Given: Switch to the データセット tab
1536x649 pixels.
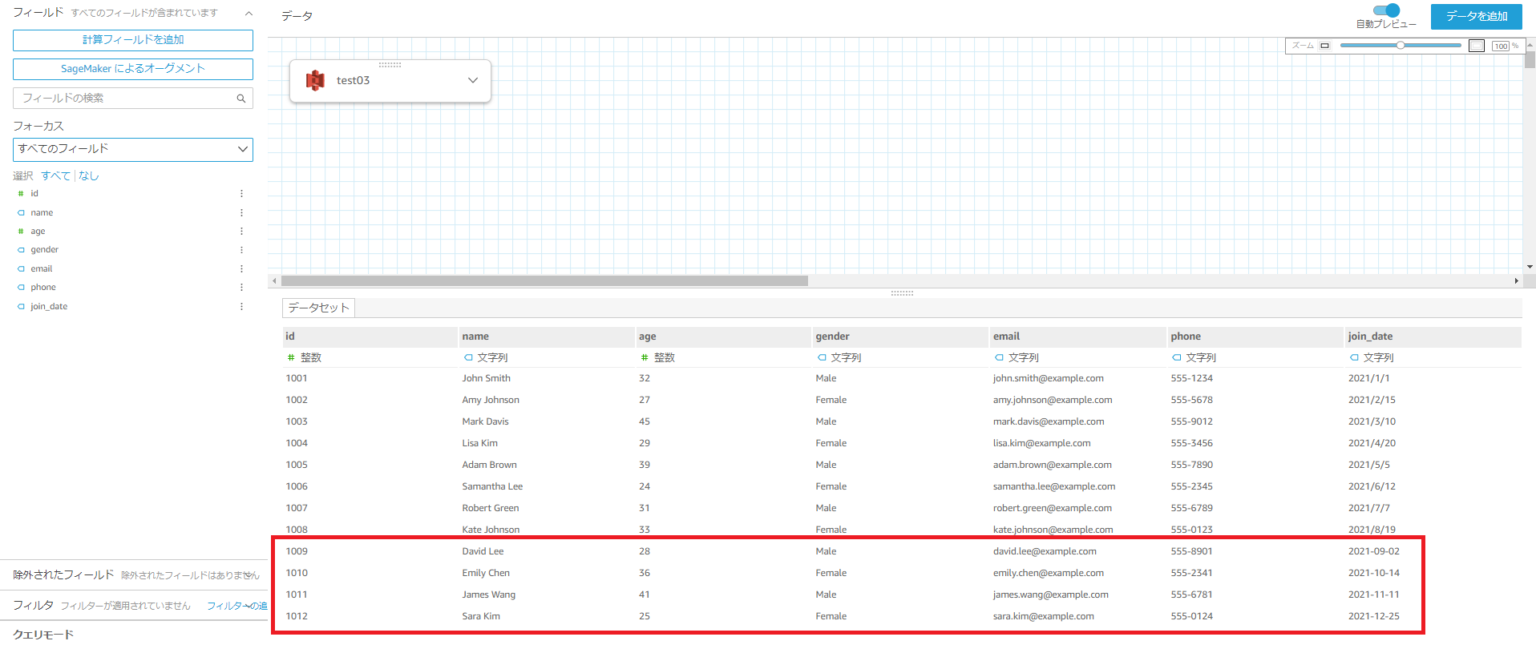Looking at the screenshot, I should (318, 307).
